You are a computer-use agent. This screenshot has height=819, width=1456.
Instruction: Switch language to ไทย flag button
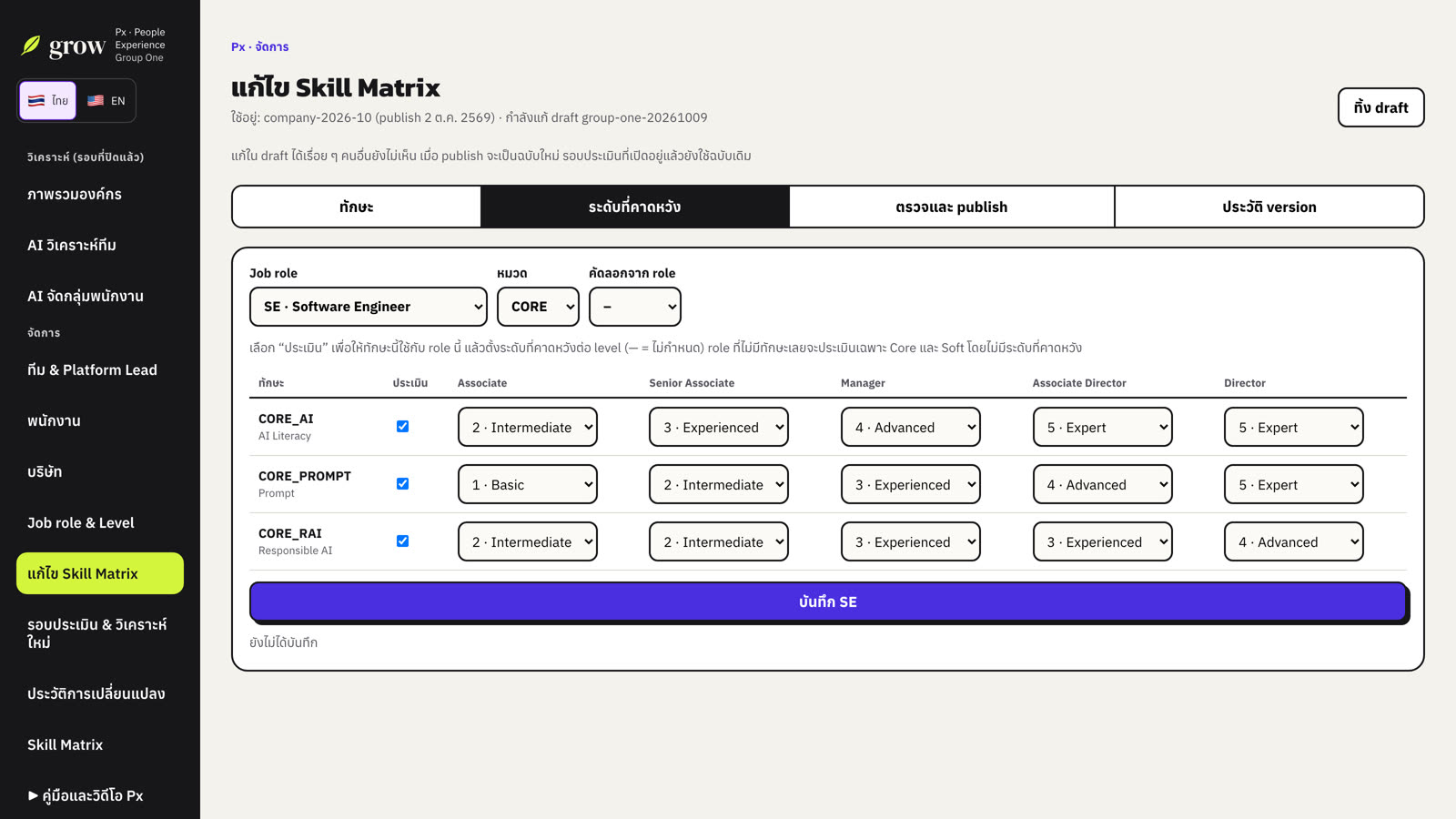48,100
